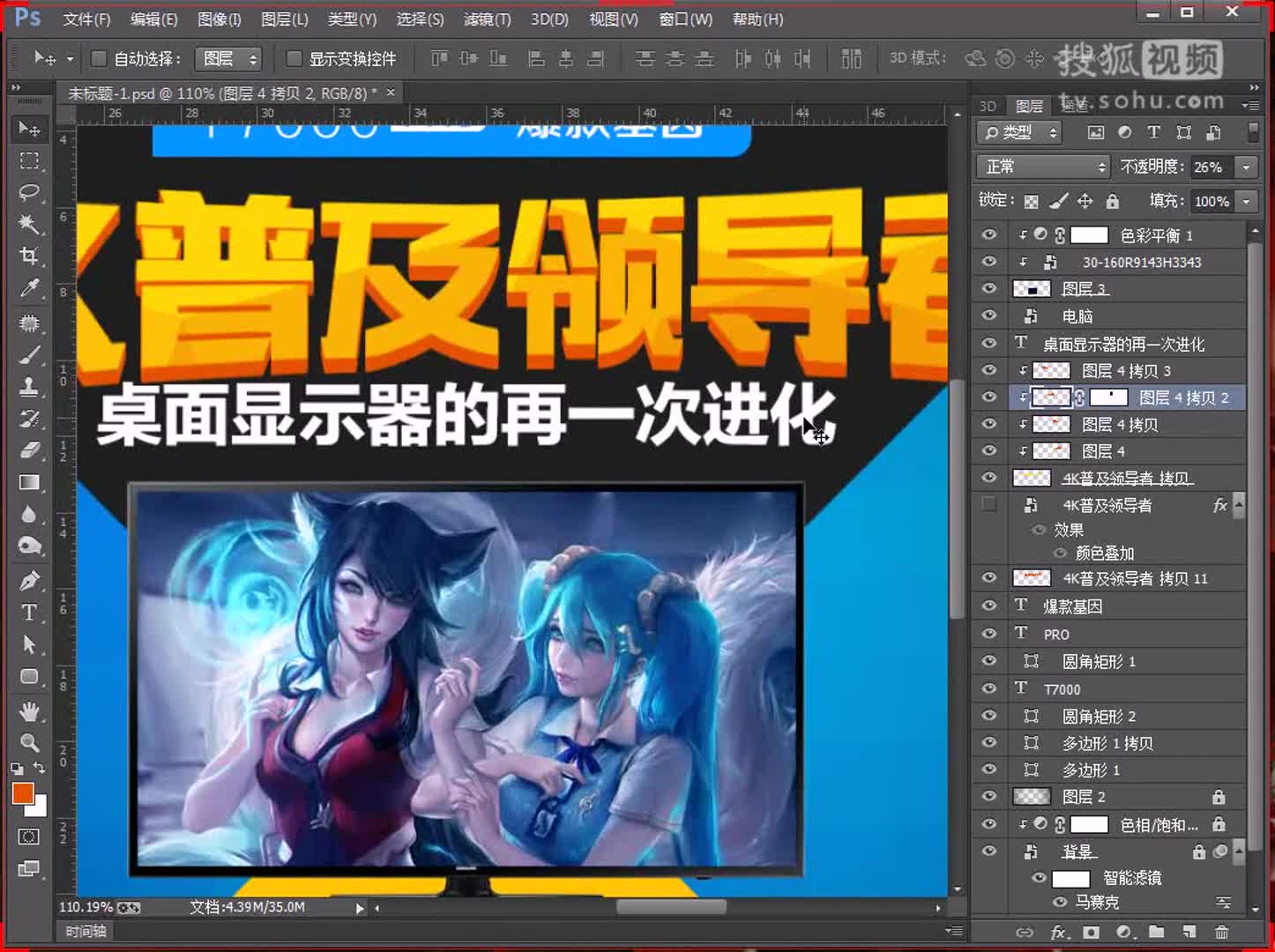
Task: Open the 图层 auto-select dropdown
Action: click(229, 58)
